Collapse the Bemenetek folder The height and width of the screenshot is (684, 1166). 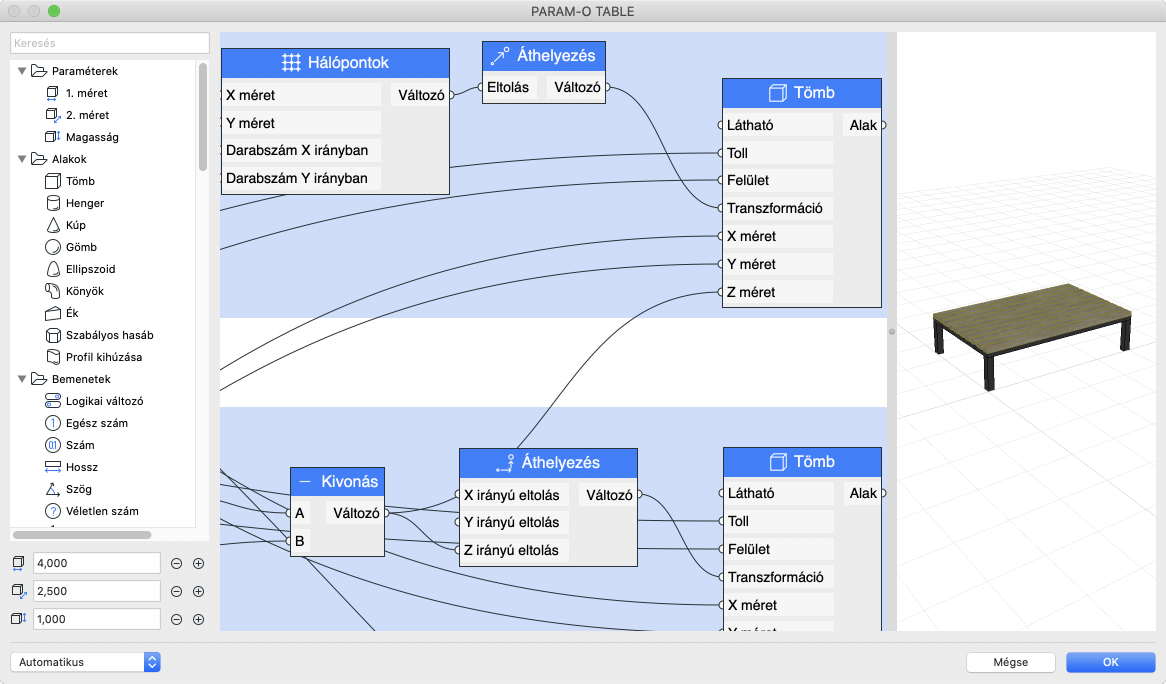coord(22,379)
